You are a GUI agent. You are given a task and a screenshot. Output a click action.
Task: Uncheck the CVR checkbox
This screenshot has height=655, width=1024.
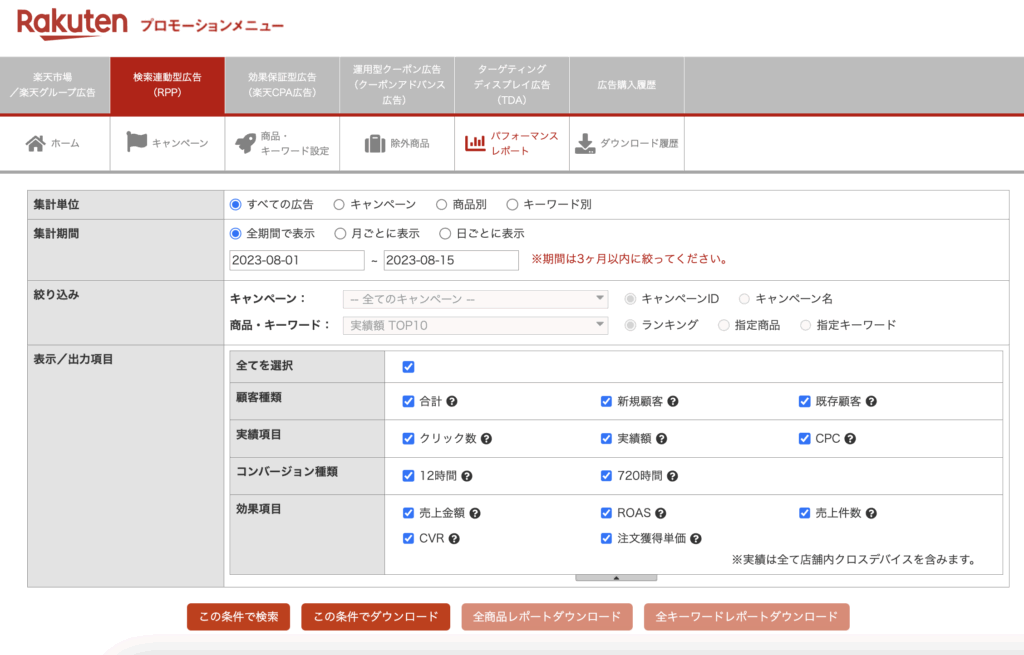coord(409,539)
